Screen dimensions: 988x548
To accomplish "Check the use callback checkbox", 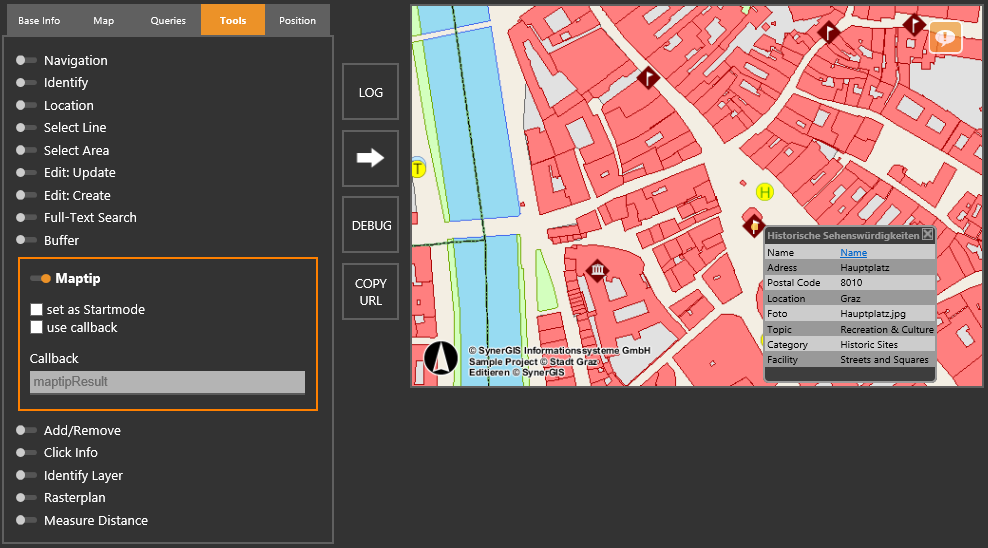I will pyautogui.click(x=37, y=328).
